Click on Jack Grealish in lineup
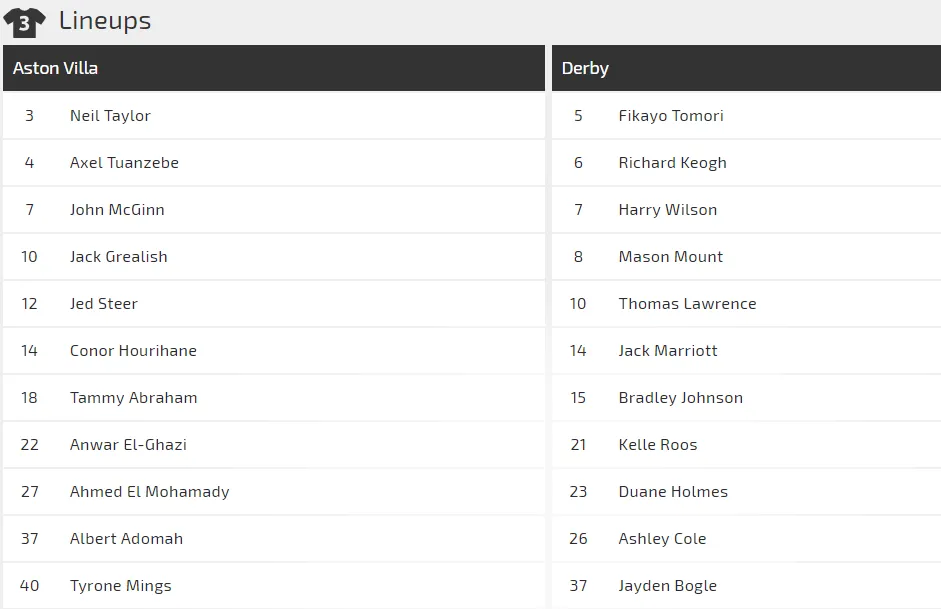Screen dimensions: 941x609 pyautogui.click(x=118, y=257)
